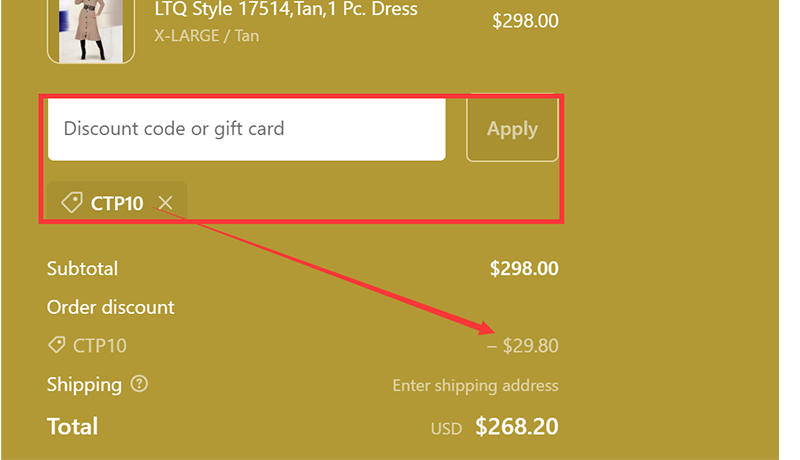Select the CTP10 applied code chip label

pyautogui.click(x=117, y=203)
